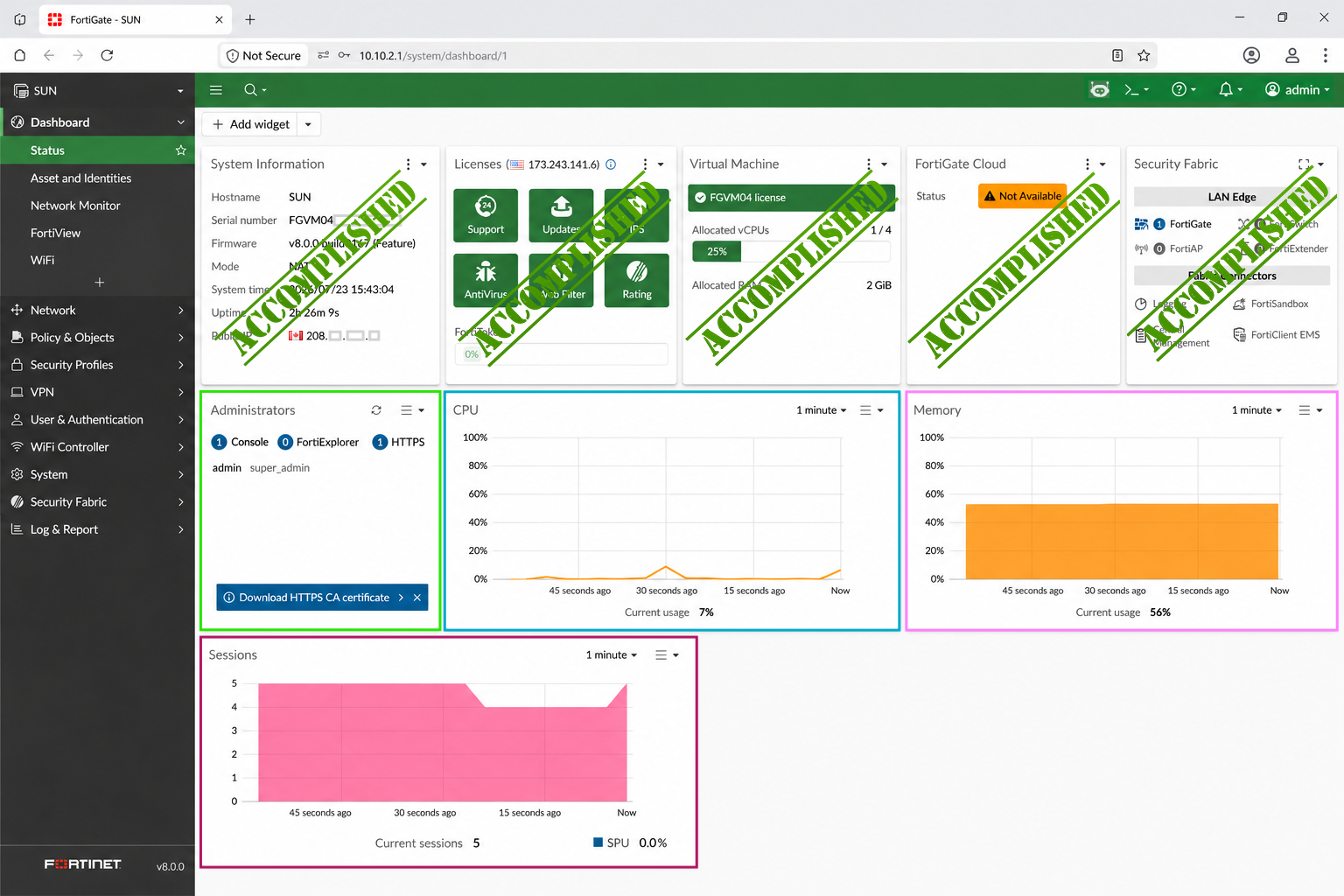Change the Memory widget 1 minute timeframe
Viewport: 1344px width, 896px height.
click(x=1256, y=410)
